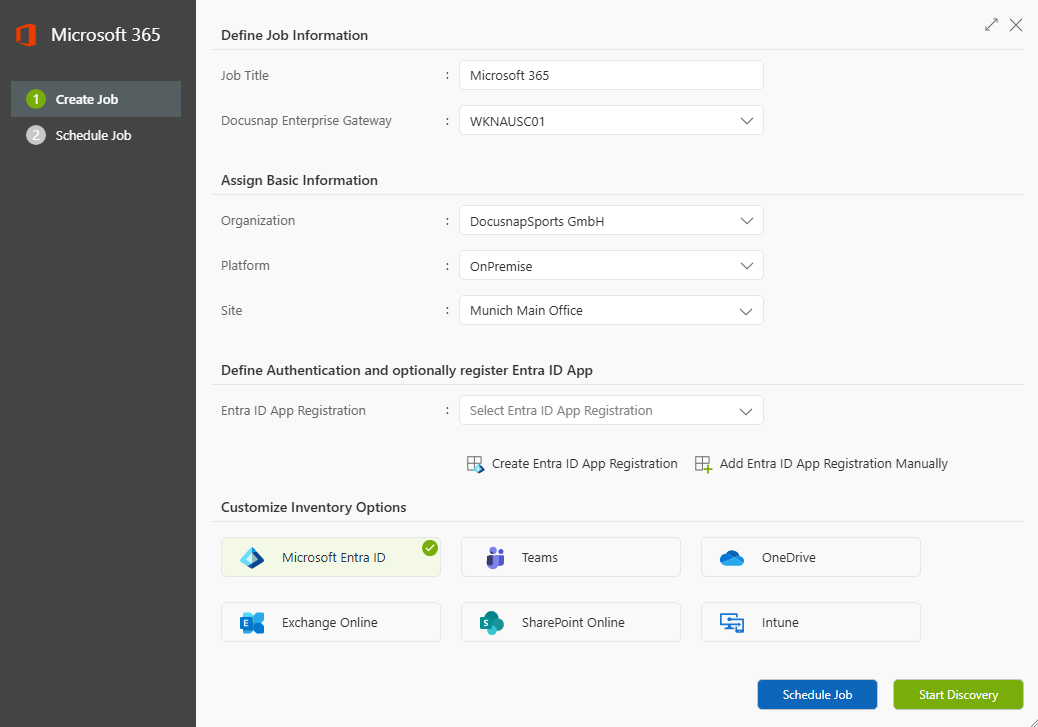
Task: Click step 1 green circle badge
Action: (36, 99)
